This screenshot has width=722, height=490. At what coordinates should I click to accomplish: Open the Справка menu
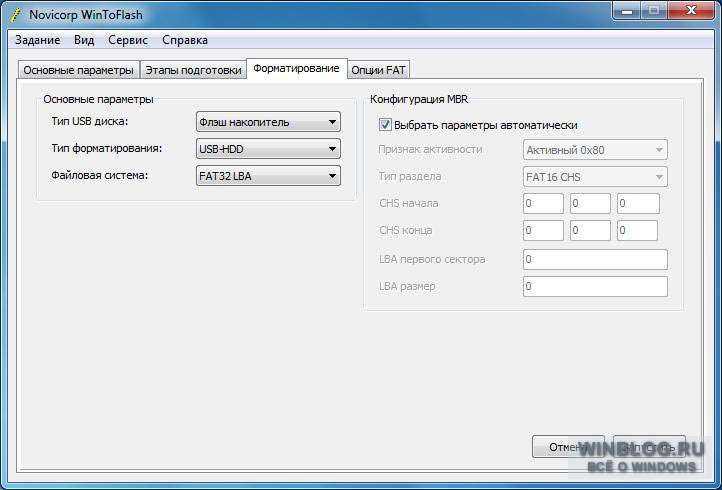[185, 40]
